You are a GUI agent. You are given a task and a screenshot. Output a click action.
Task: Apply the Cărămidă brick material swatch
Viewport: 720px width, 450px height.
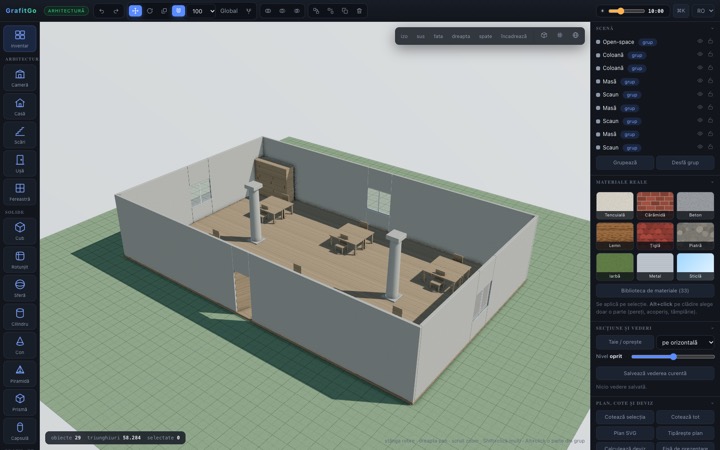[655, 205]
